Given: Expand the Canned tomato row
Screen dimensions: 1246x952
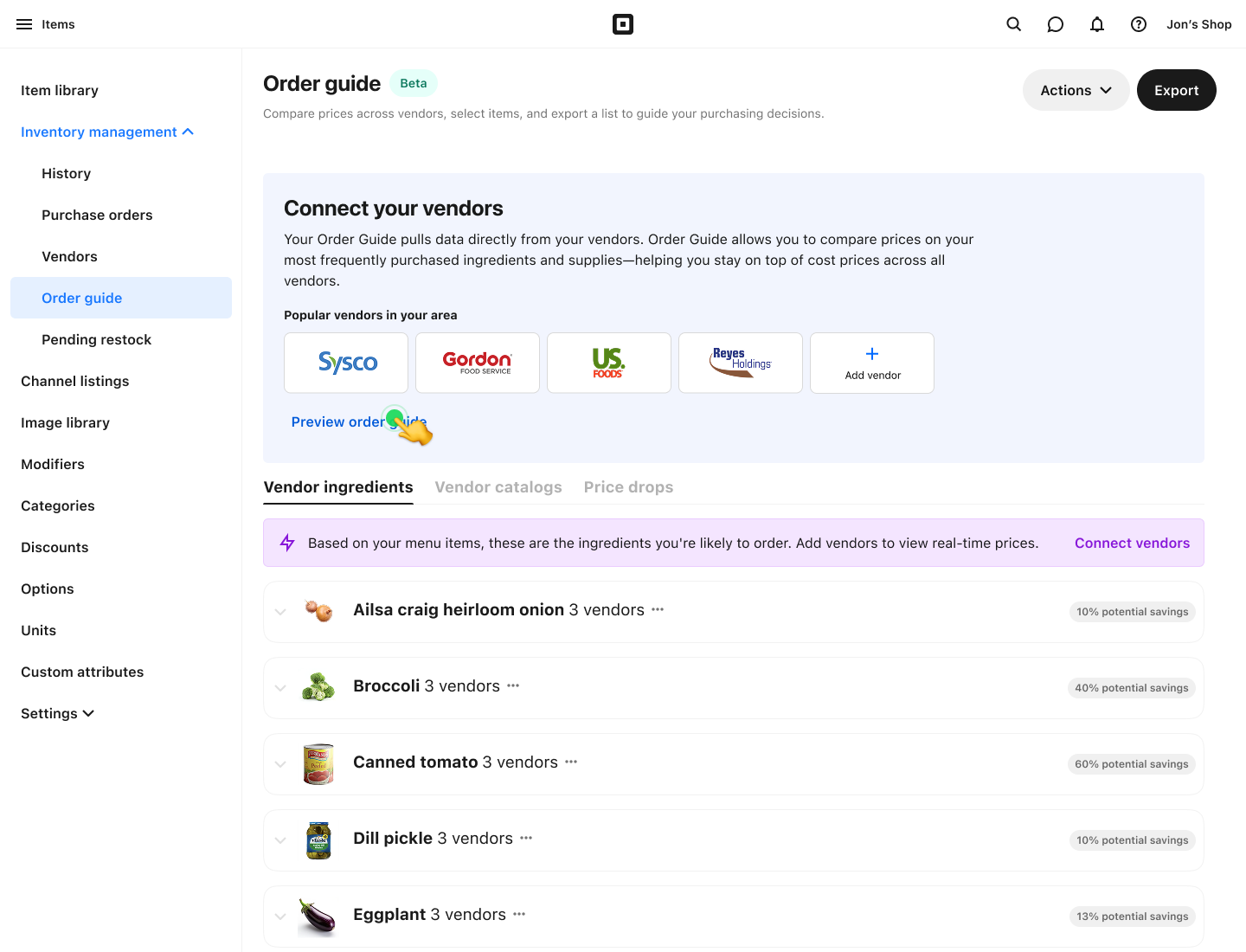Looking at the screenshot, I should [x=280, y=764].
